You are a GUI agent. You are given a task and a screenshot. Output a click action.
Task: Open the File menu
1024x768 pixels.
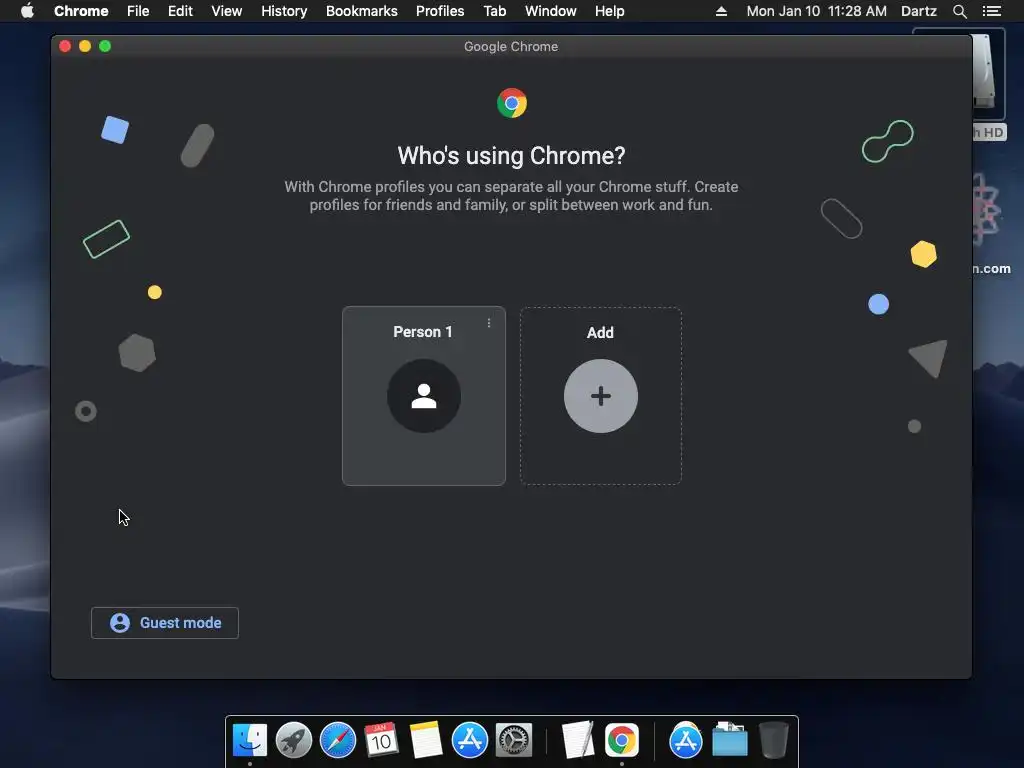[138, 11]
